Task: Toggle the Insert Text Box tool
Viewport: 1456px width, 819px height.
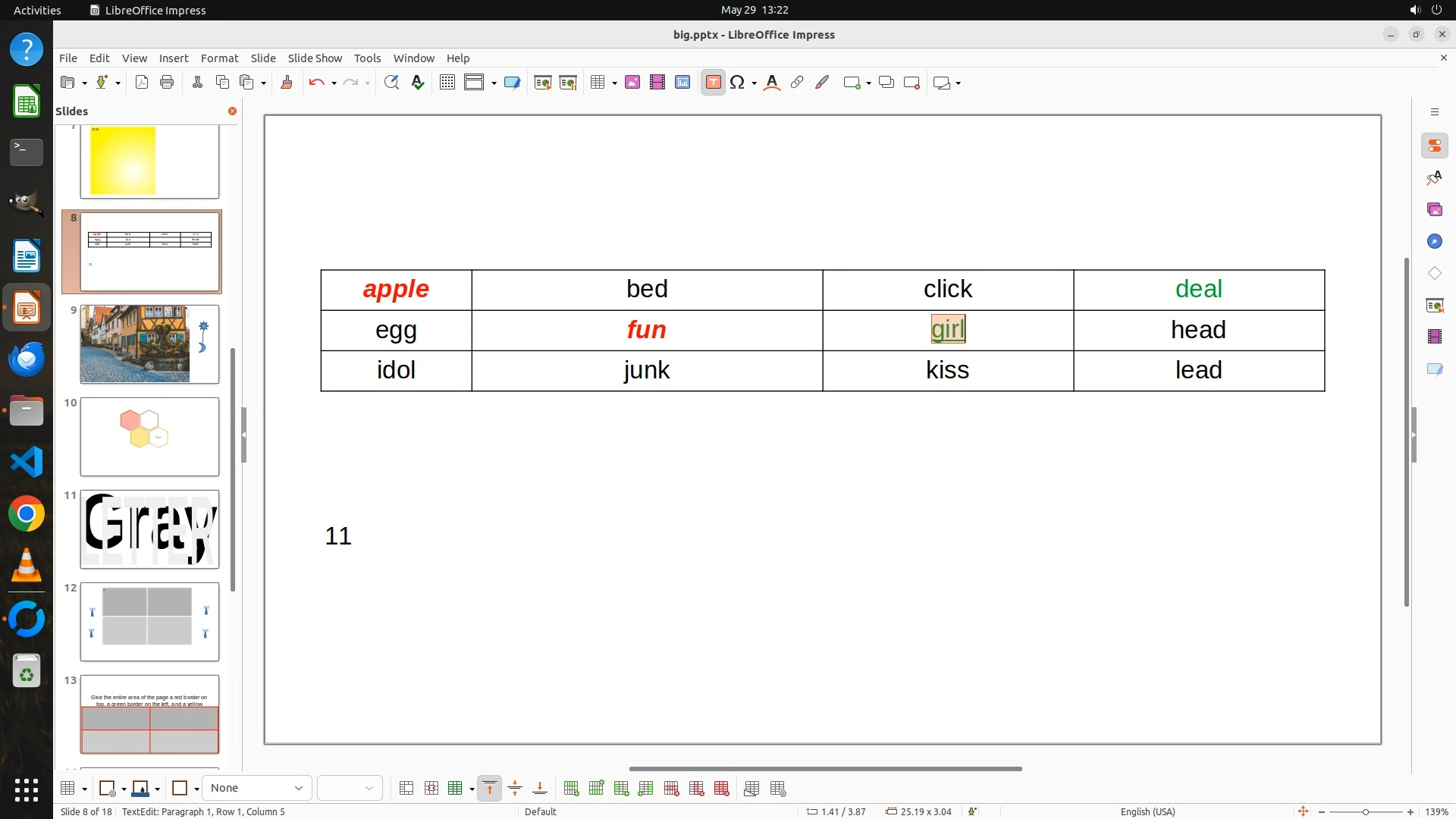Action: pos(713,83)
